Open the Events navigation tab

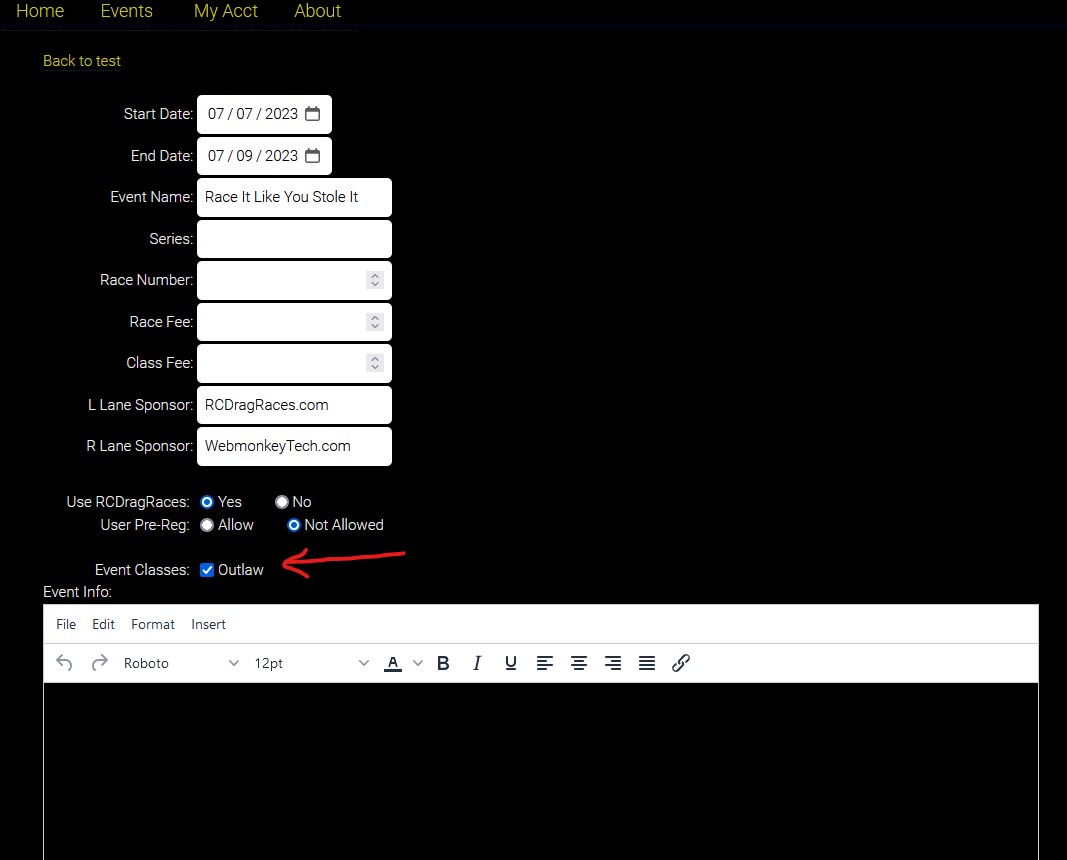pos(127,11)
